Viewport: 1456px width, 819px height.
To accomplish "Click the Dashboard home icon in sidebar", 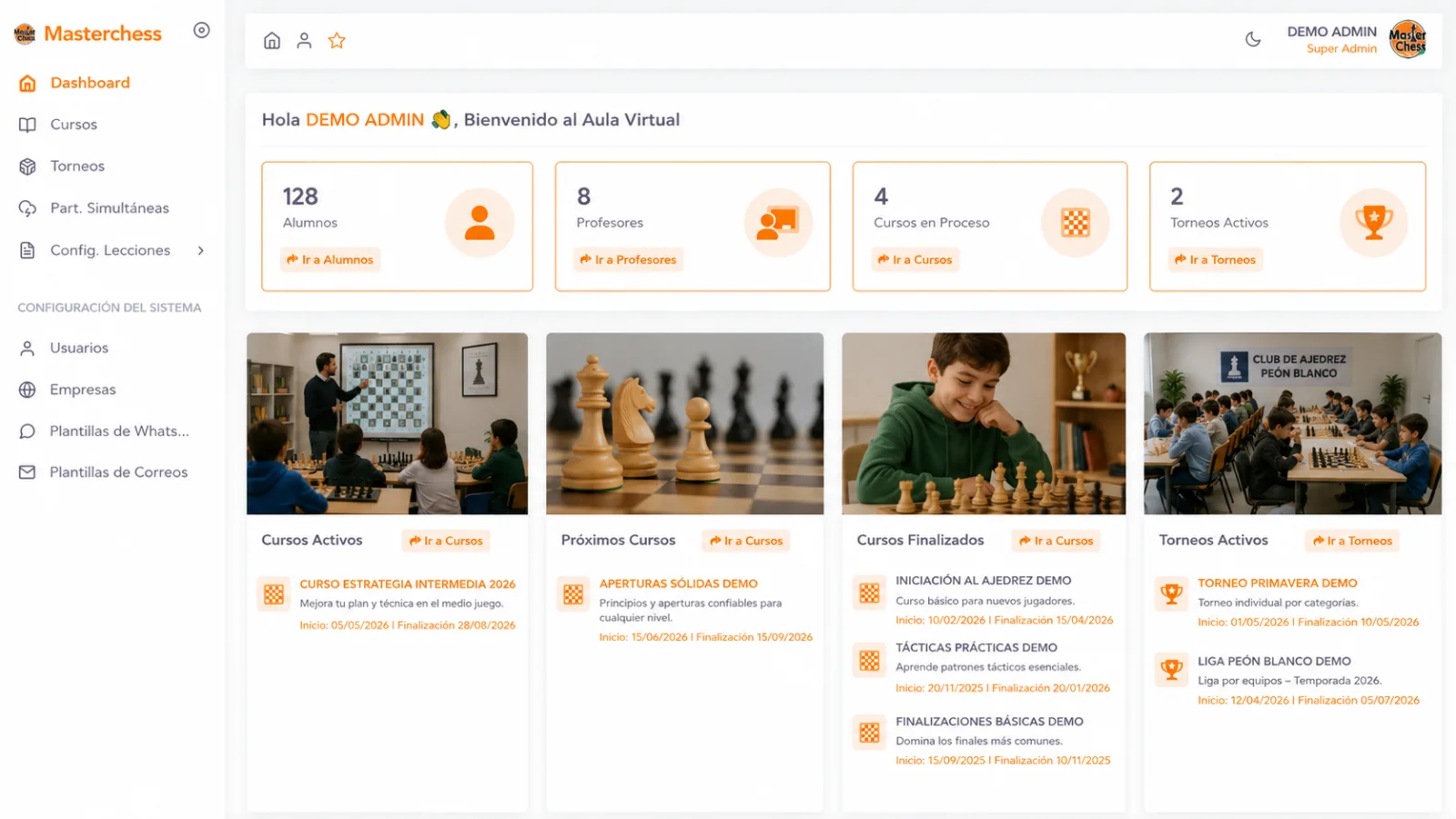I will coord(27,83).
